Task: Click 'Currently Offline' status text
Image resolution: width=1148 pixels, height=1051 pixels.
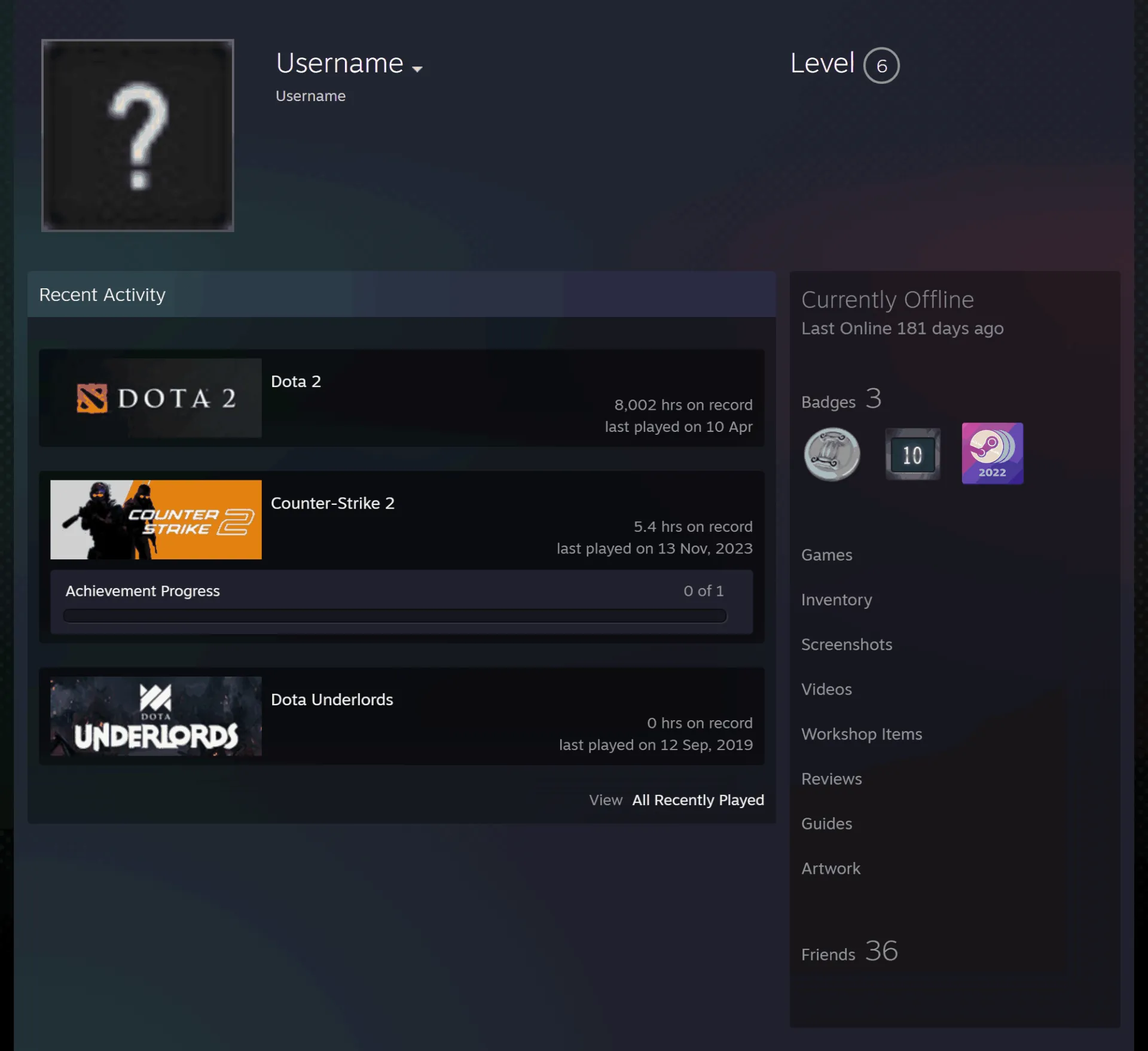Action: pyautogui.click(x=888, y=300)
